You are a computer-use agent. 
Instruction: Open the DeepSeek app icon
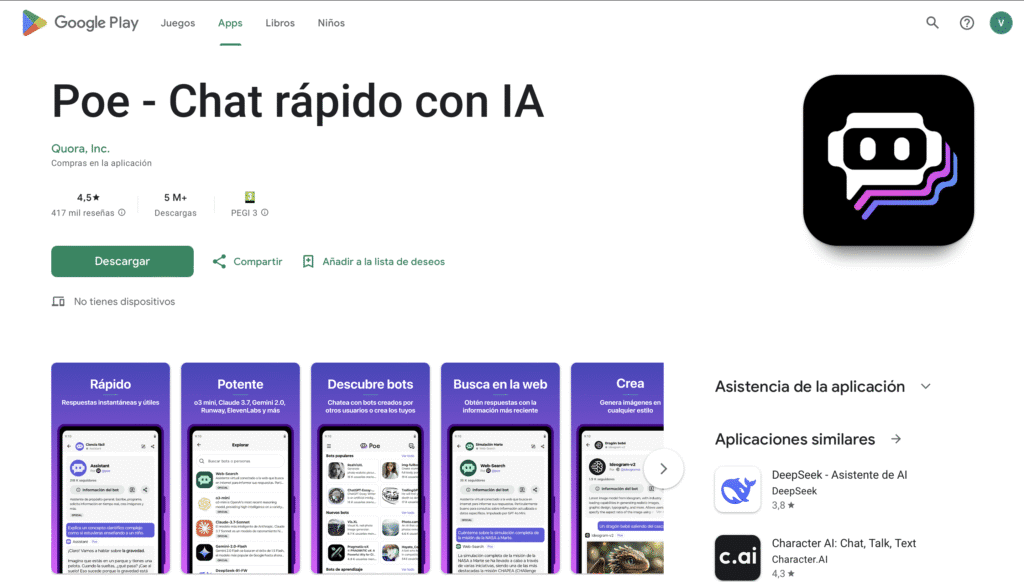pos(737,489)
